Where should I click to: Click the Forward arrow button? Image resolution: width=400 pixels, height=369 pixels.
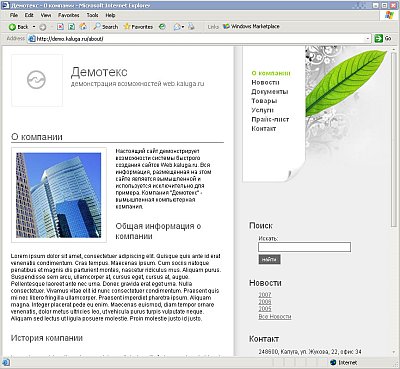coord(43,27)
